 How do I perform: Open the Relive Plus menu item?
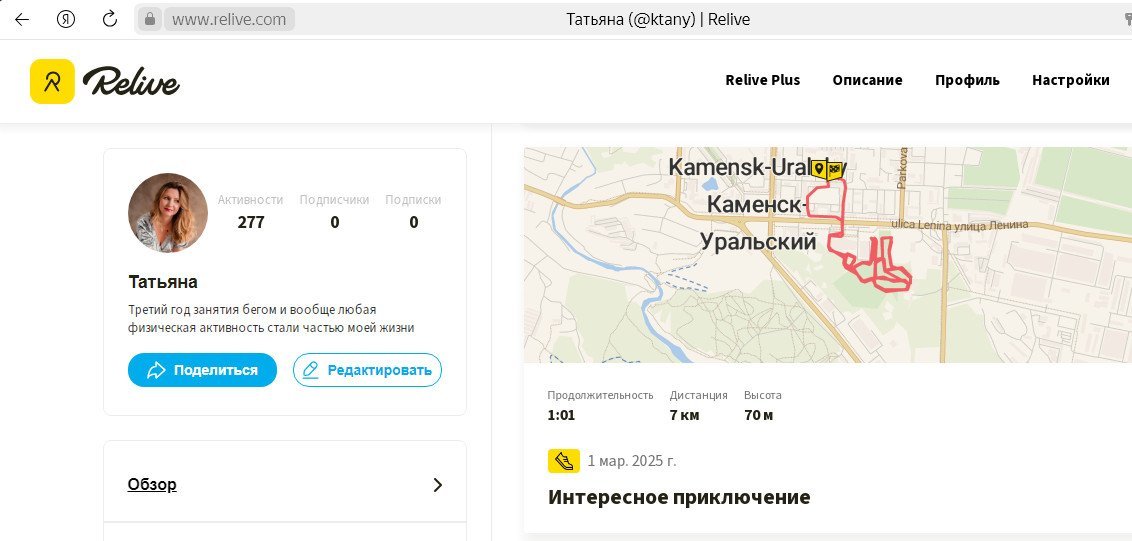[762, 80]
